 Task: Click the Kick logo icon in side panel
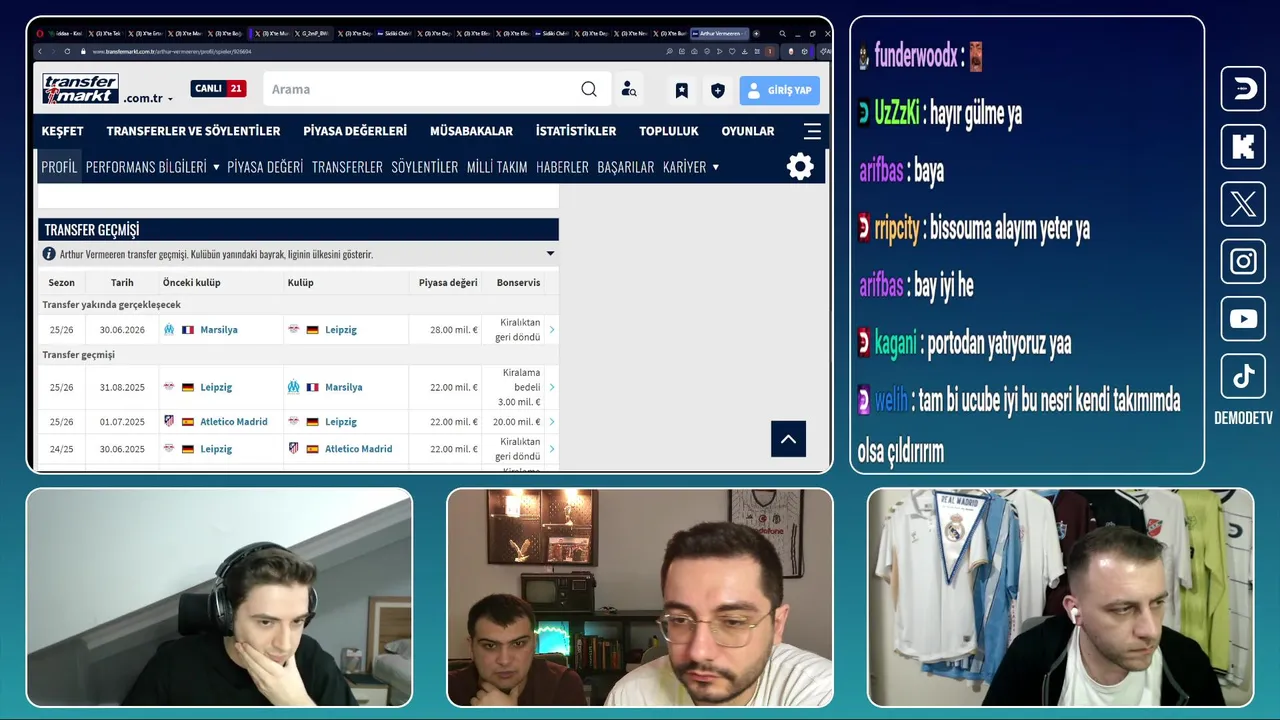click(1243, 147)
